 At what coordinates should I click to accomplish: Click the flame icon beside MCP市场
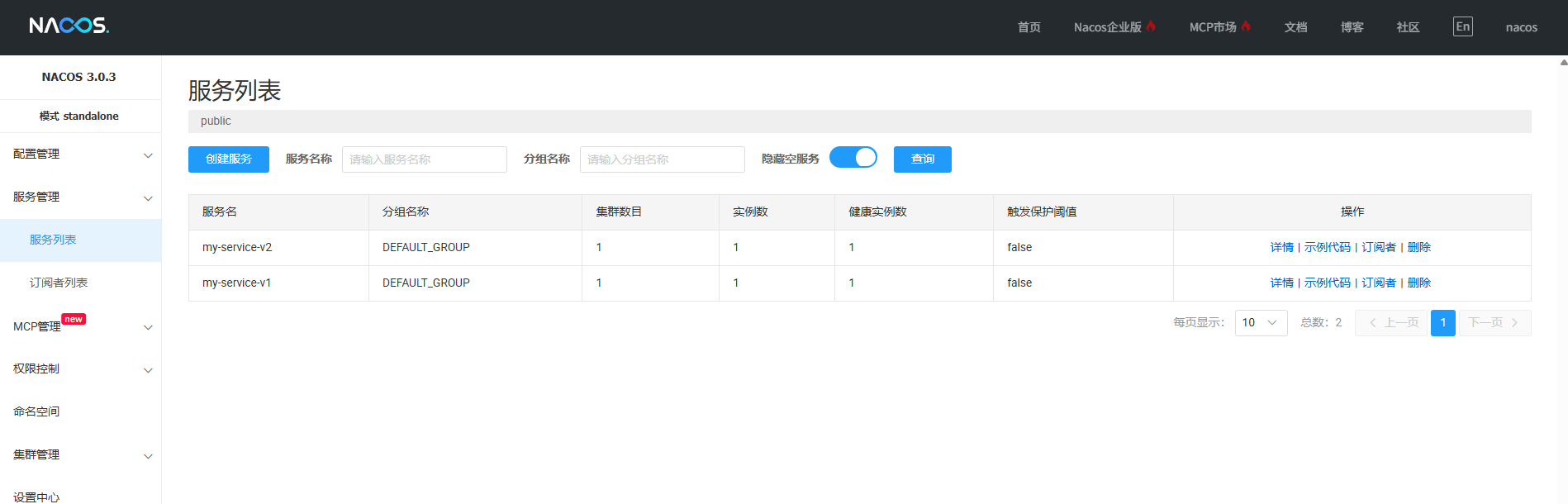pos(1246,26)
